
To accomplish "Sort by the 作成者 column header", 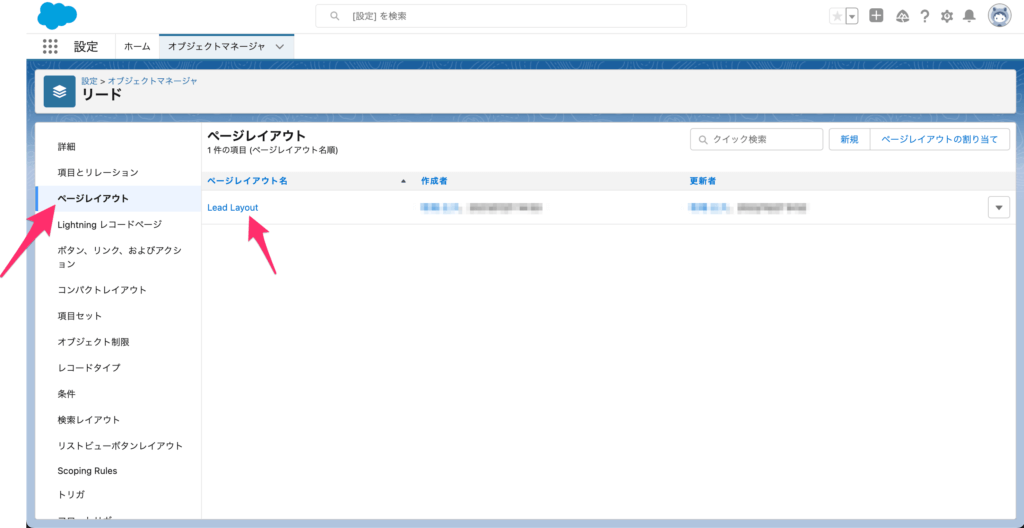I will point(434,180).
